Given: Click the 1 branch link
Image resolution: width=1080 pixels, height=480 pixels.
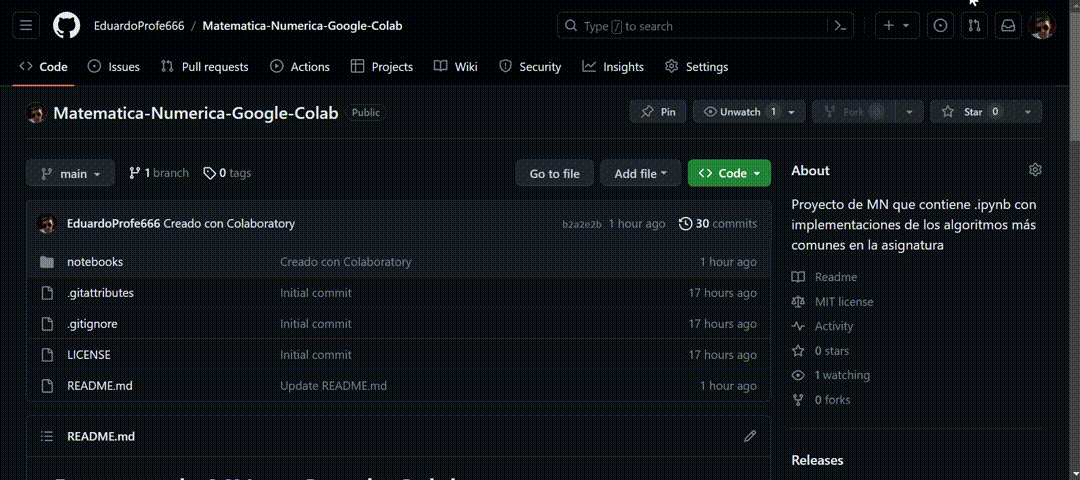Looking at the screenshot, I should 158,173.
